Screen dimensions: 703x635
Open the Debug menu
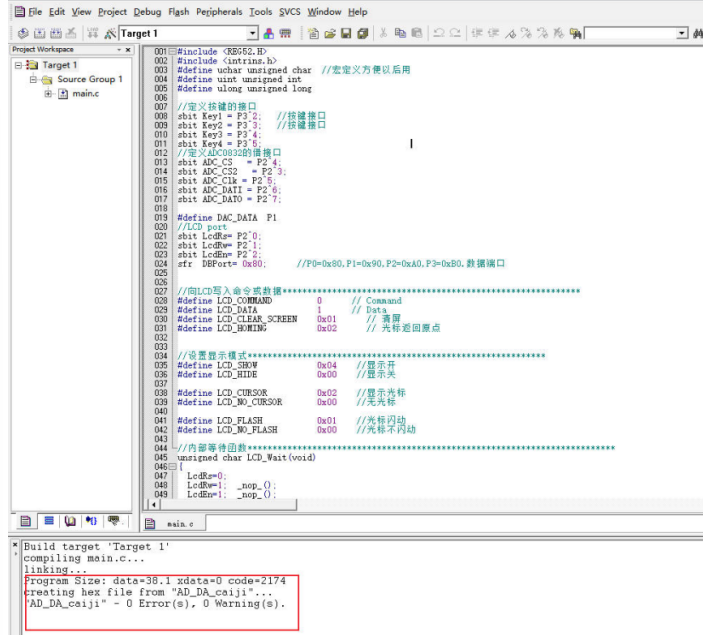(147, 12)
